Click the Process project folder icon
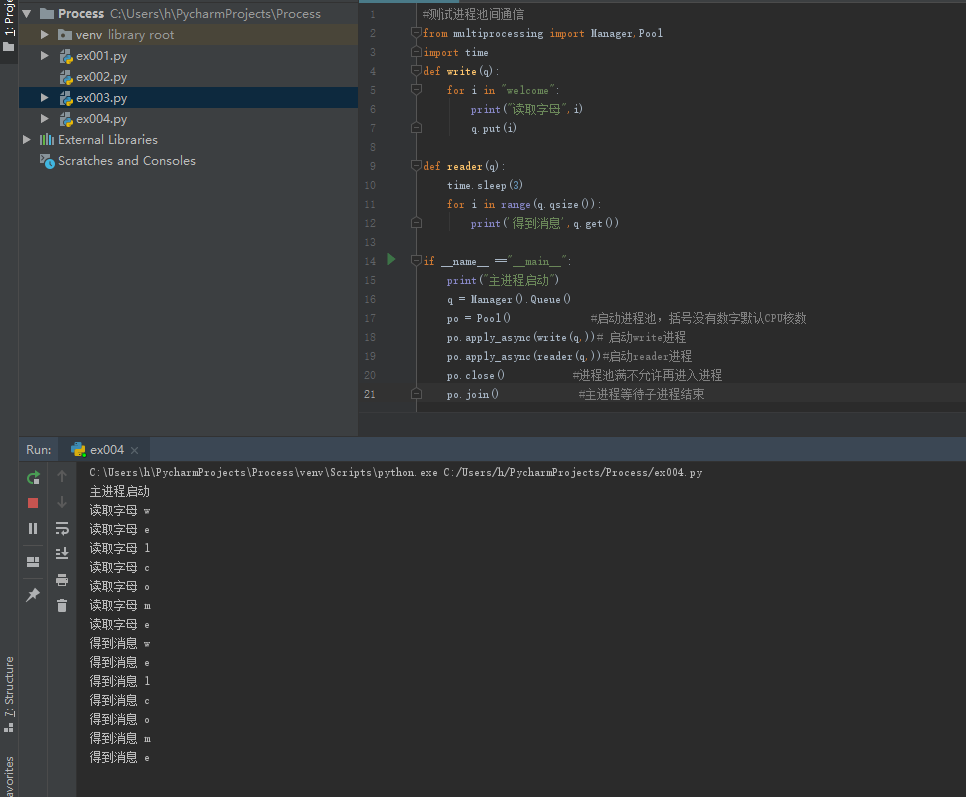Screen dimensions: 966x797 click(x=47, y=14)
